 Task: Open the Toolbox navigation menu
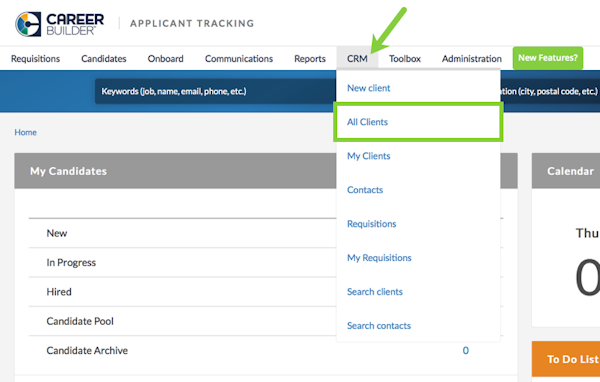tap(405, 59)
